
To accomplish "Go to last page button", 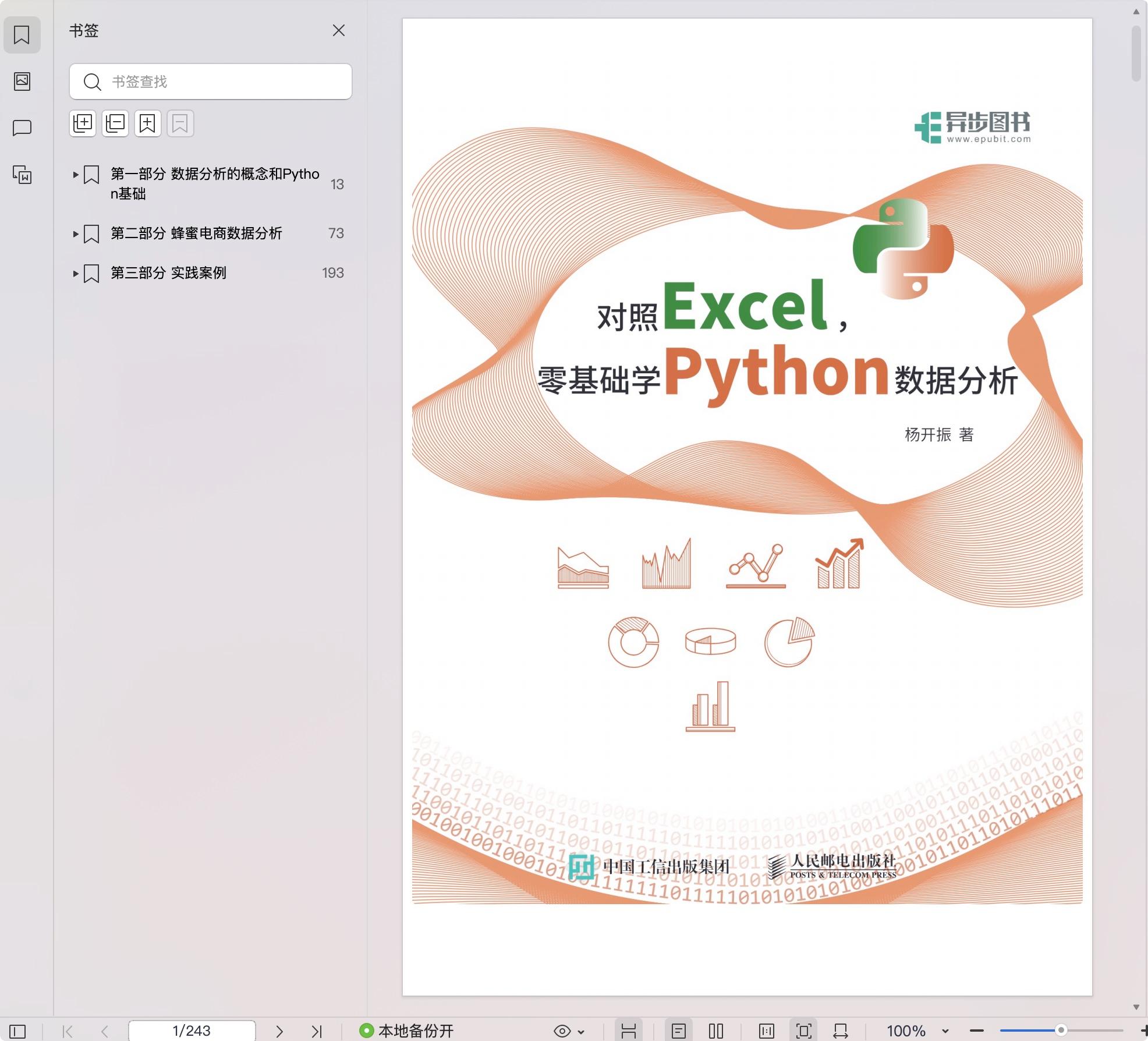I will click(317, 1031).
